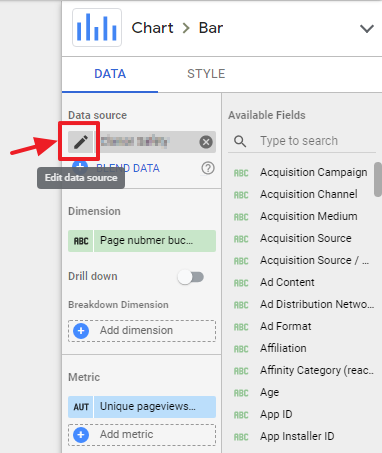Click ABC icon beside Ad Distribution Netwo...
Screen dimensions: 382x453
click(x=241, y=305)
